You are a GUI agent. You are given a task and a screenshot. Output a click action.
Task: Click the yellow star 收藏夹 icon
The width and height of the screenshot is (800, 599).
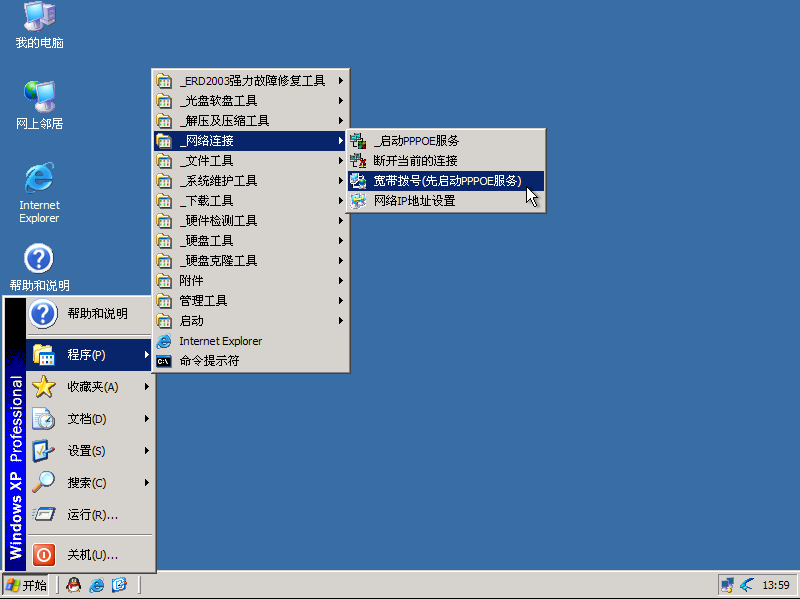click(x=44, y=387)
